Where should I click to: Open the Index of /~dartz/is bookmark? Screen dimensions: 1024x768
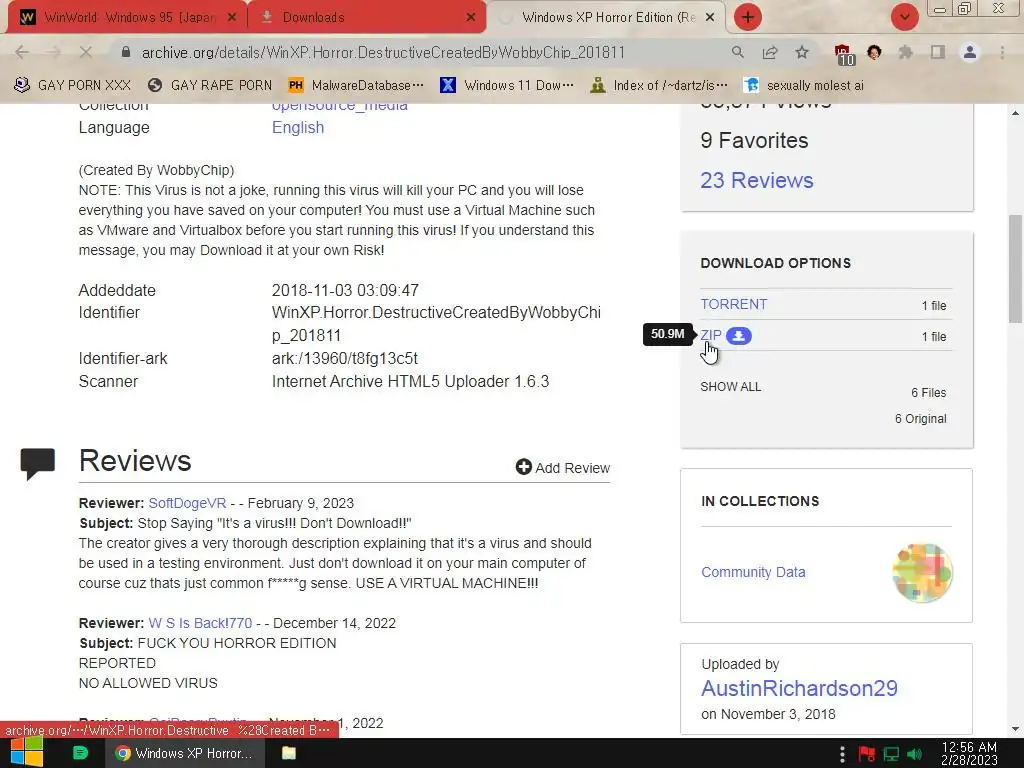coord(660,86)
